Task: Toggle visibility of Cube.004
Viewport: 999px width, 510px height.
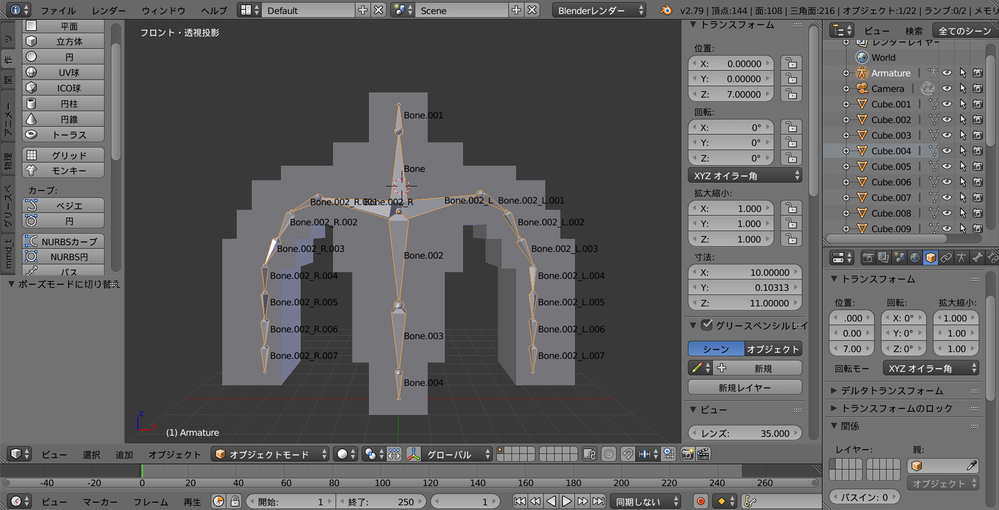Action: (x=946, y=151)
